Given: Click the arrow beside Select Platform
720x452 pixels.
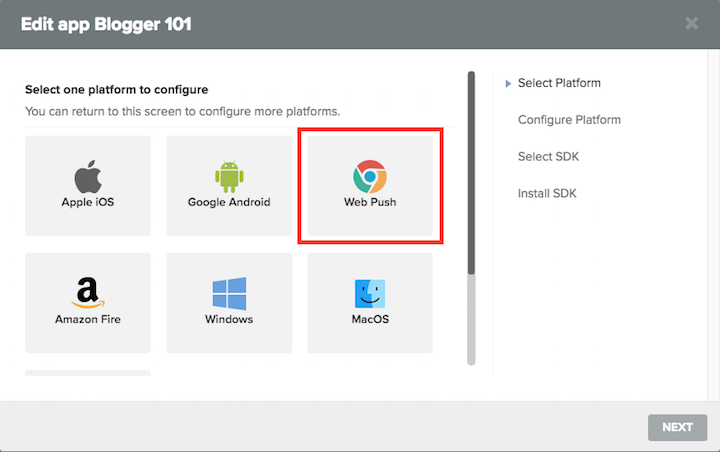Looking at the screenshot, I should tap(508, 84).
